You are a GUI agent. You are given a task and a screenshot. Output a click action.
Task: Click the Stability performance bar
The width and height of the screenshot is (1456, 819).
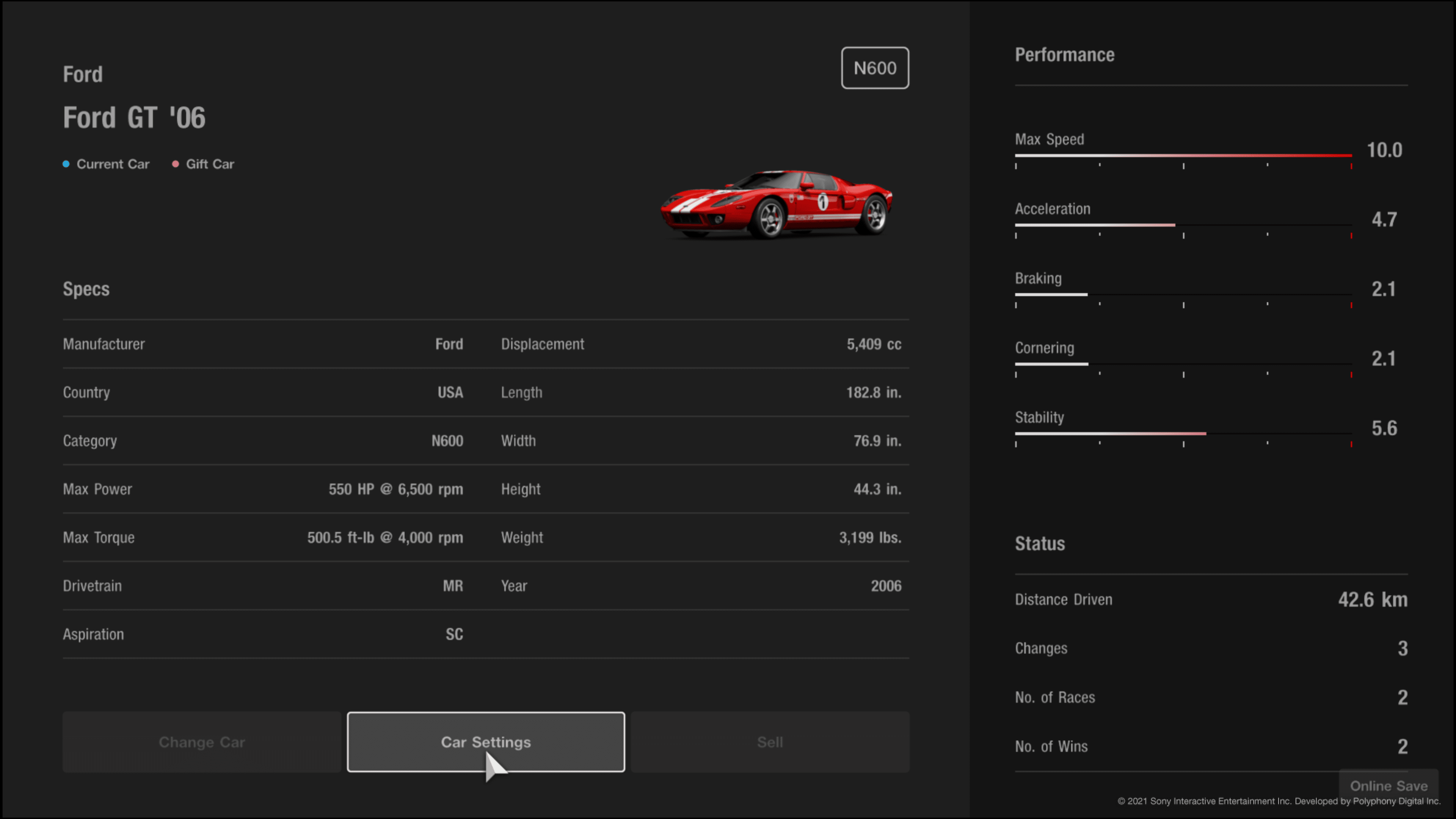1183,433
